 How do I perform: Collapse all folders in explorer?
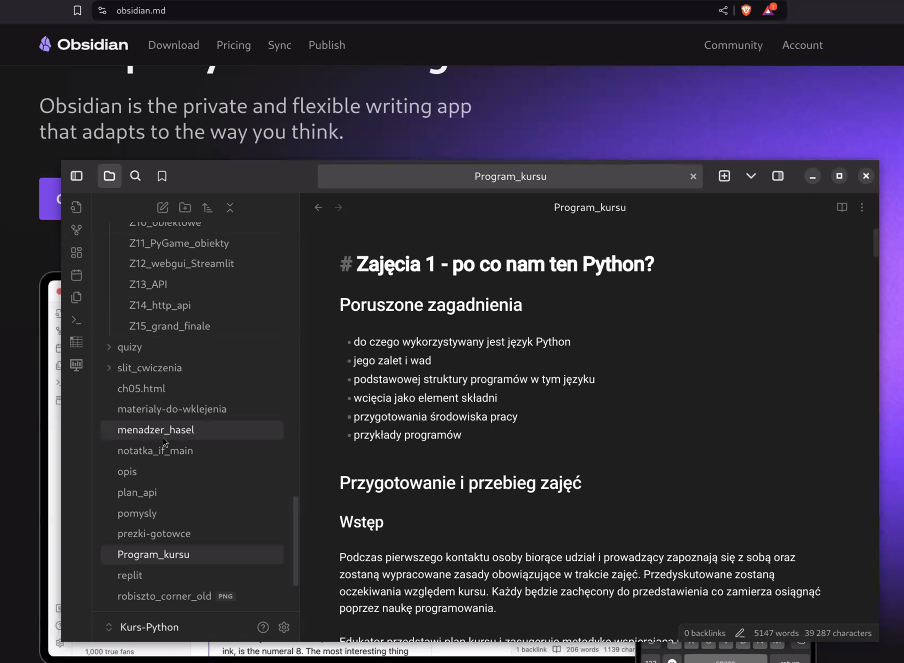pyautogui.click(x=230, y=208)
